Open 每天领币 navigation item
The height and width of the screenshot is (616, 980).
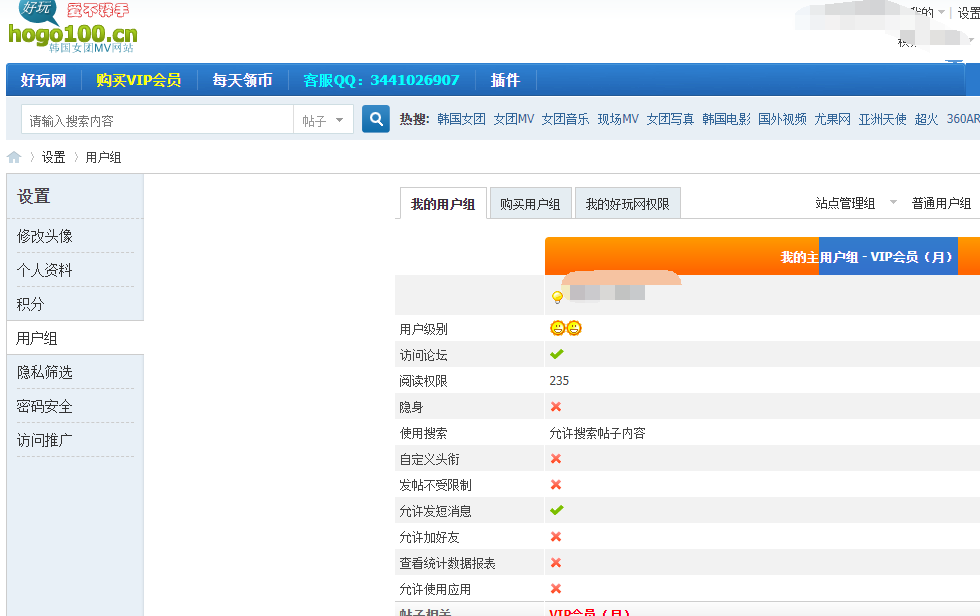(x=242, y=80)
